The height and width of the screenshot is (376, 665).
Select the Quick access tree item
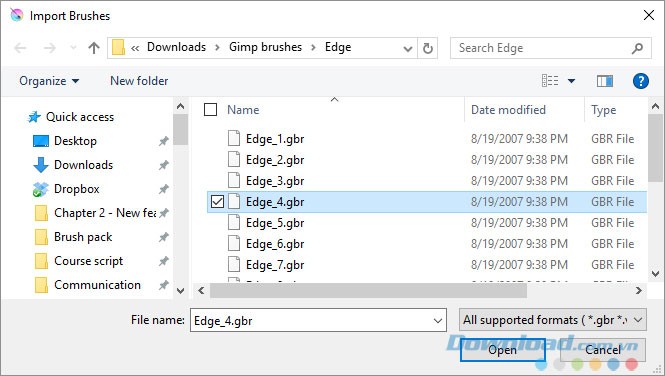click(x=71, y=117)
